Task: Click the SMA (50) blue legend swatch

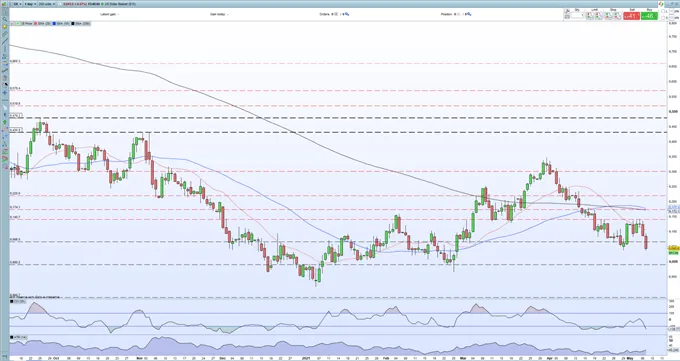Action: [54, 23]
